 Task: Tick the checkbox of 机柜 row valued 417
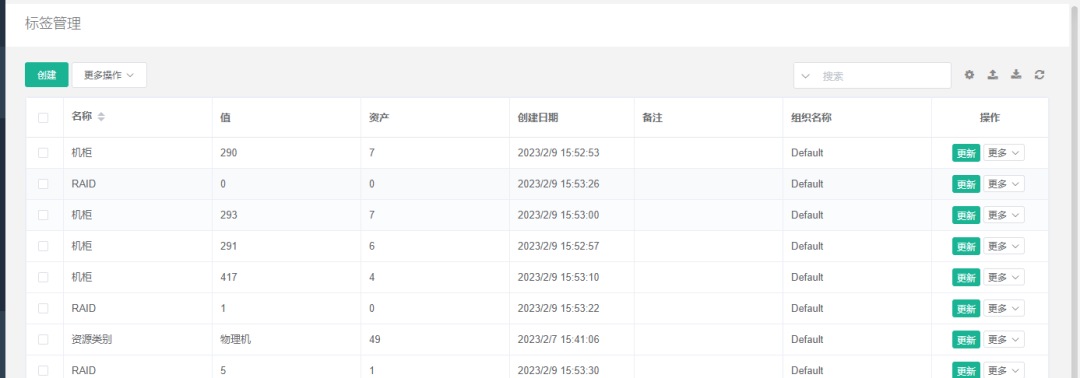43,277
